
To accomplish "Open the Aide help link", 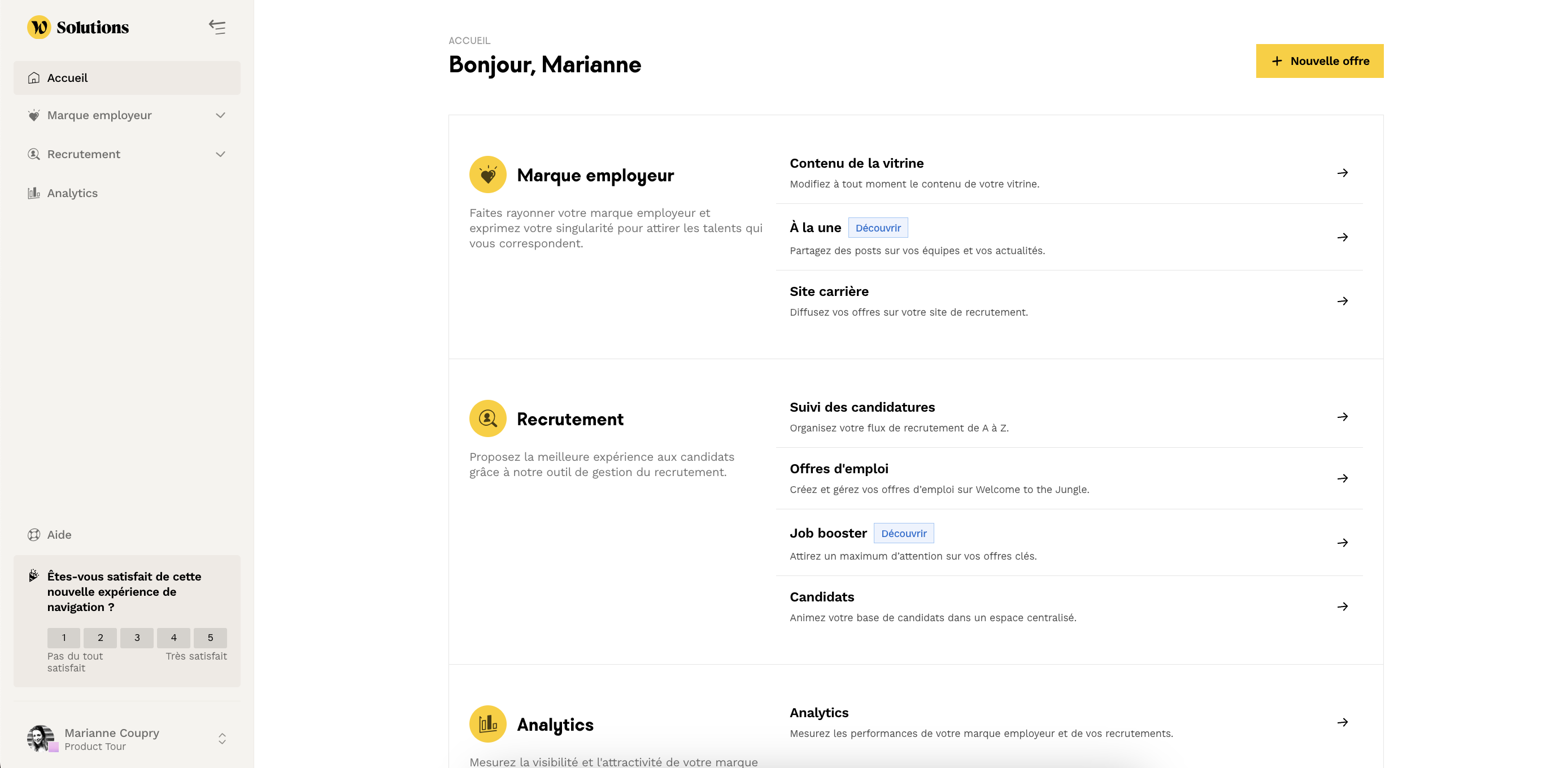I will [59, 535].
